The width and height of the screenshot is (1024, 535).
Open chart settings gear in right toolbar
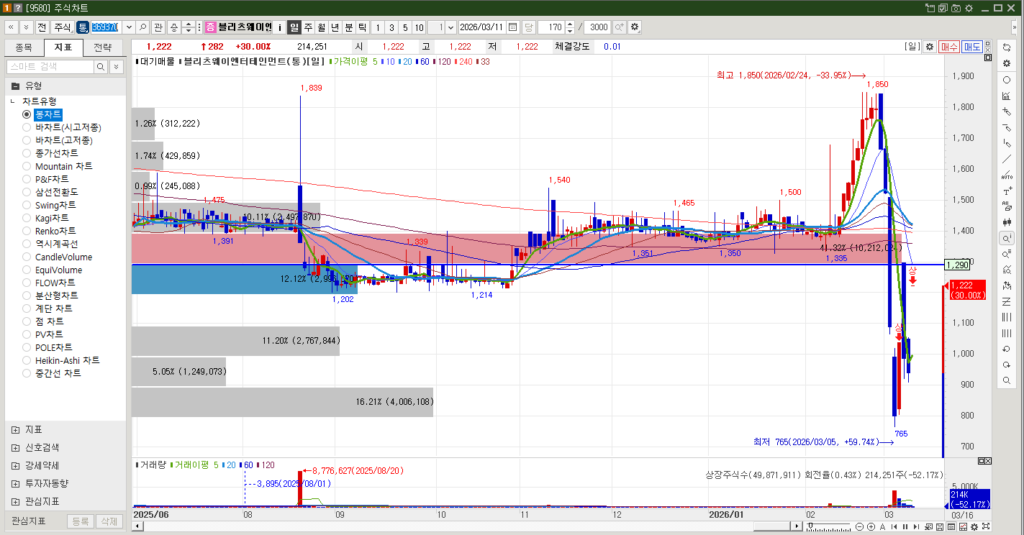[x=1006, y=64]
